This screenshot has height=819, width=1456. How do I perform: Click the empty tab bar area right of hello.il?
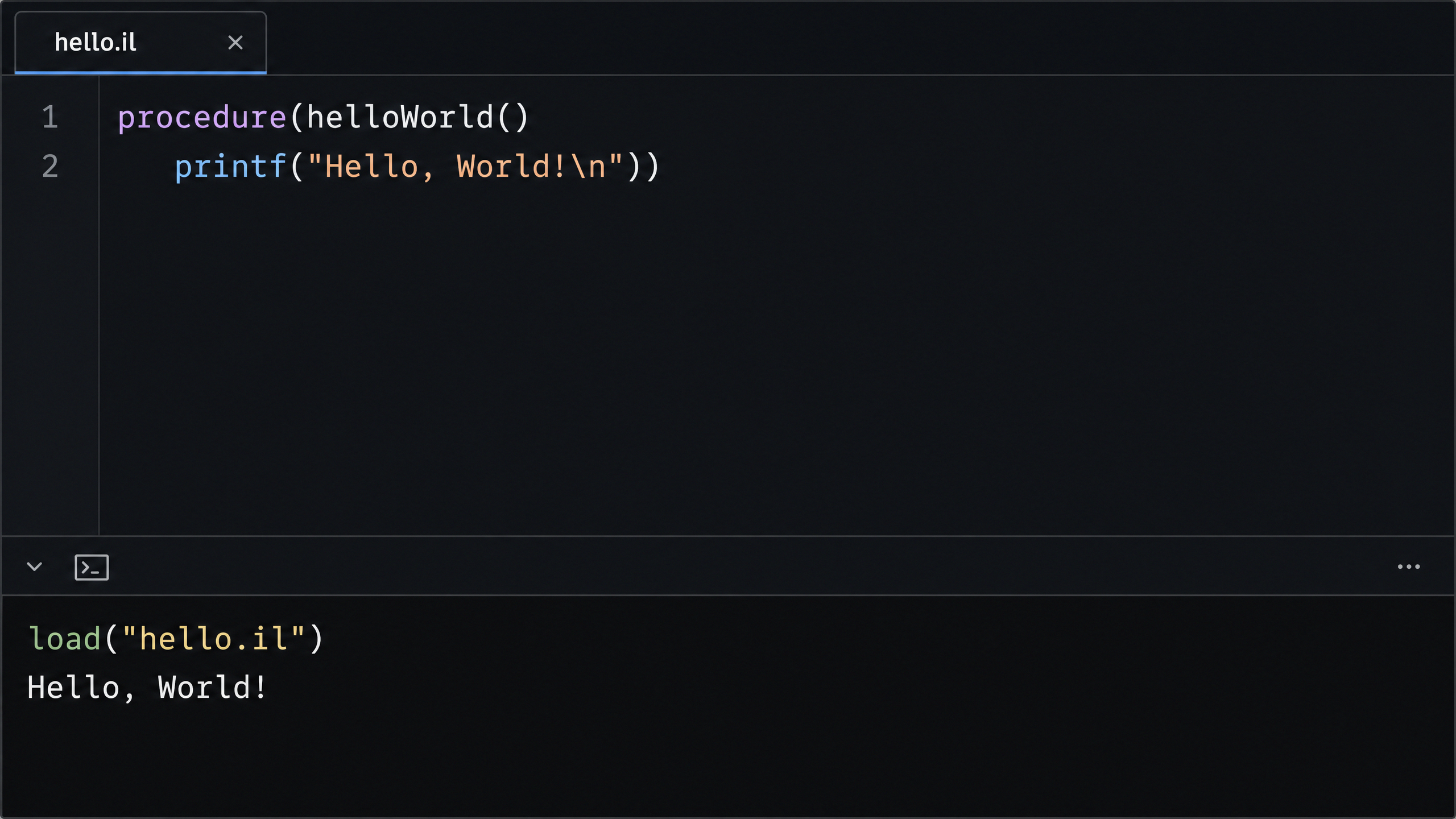pos(860,39)
